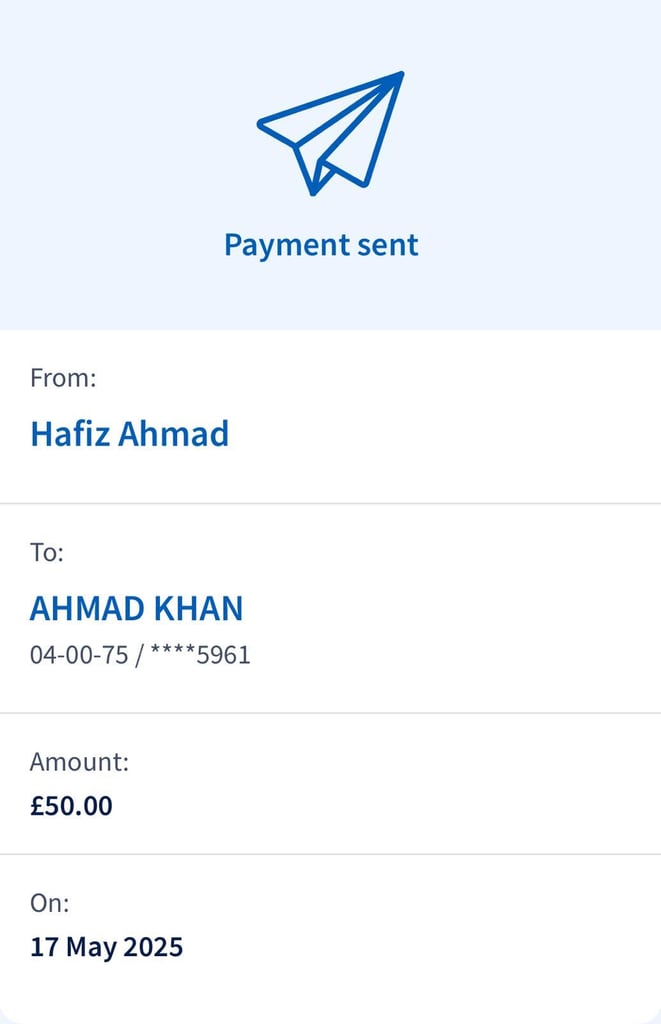Click the pointed tip of the paper plane
Screen dimensions: 661x1024
399,75
